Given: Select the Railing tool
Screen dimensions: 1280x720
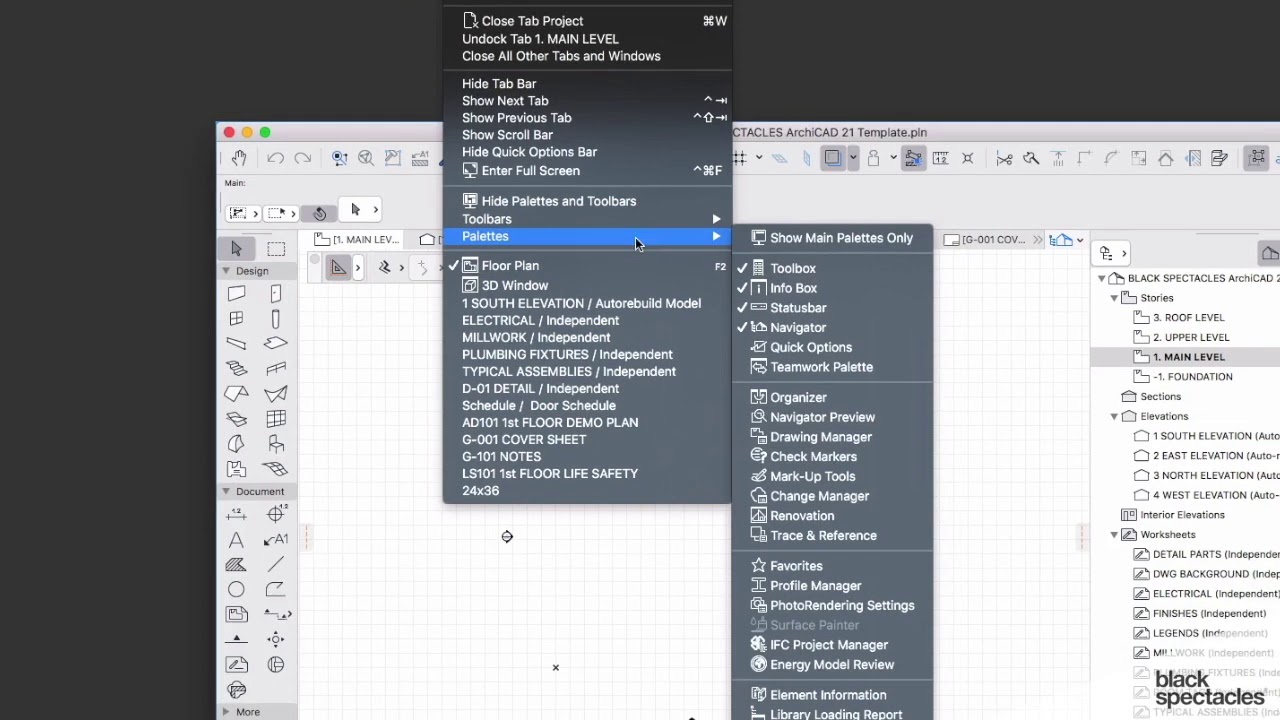Looking at the screenshot, I should 276,369.
